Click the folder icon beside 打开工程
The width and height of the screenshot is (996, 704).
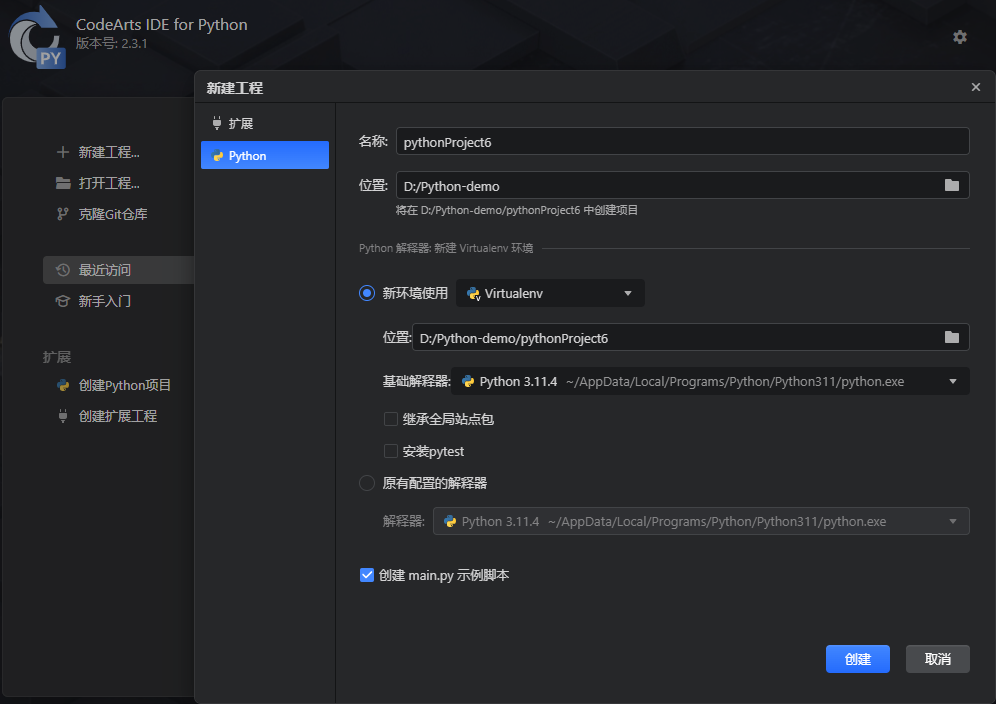63,183
